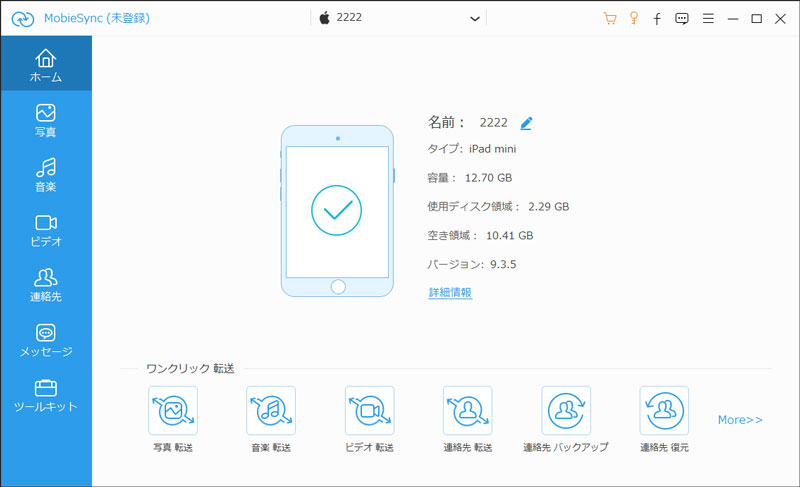The width and height of the screenshot is (800, 487).
Task: Open the 写真 sidebar section
Action: coord(46,120)
